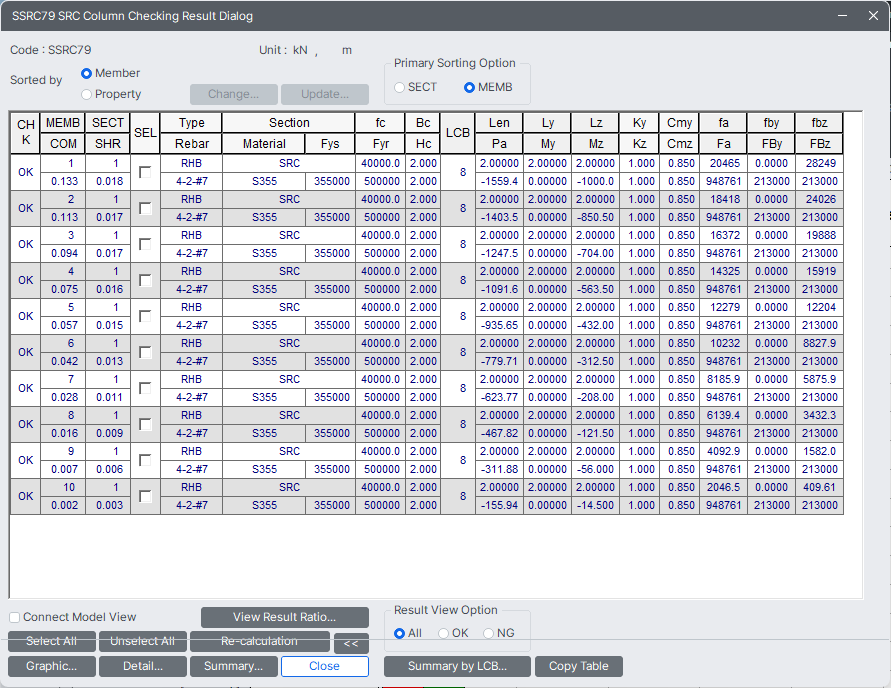Click the Unselect All button
891x688 pixels.
143,641
